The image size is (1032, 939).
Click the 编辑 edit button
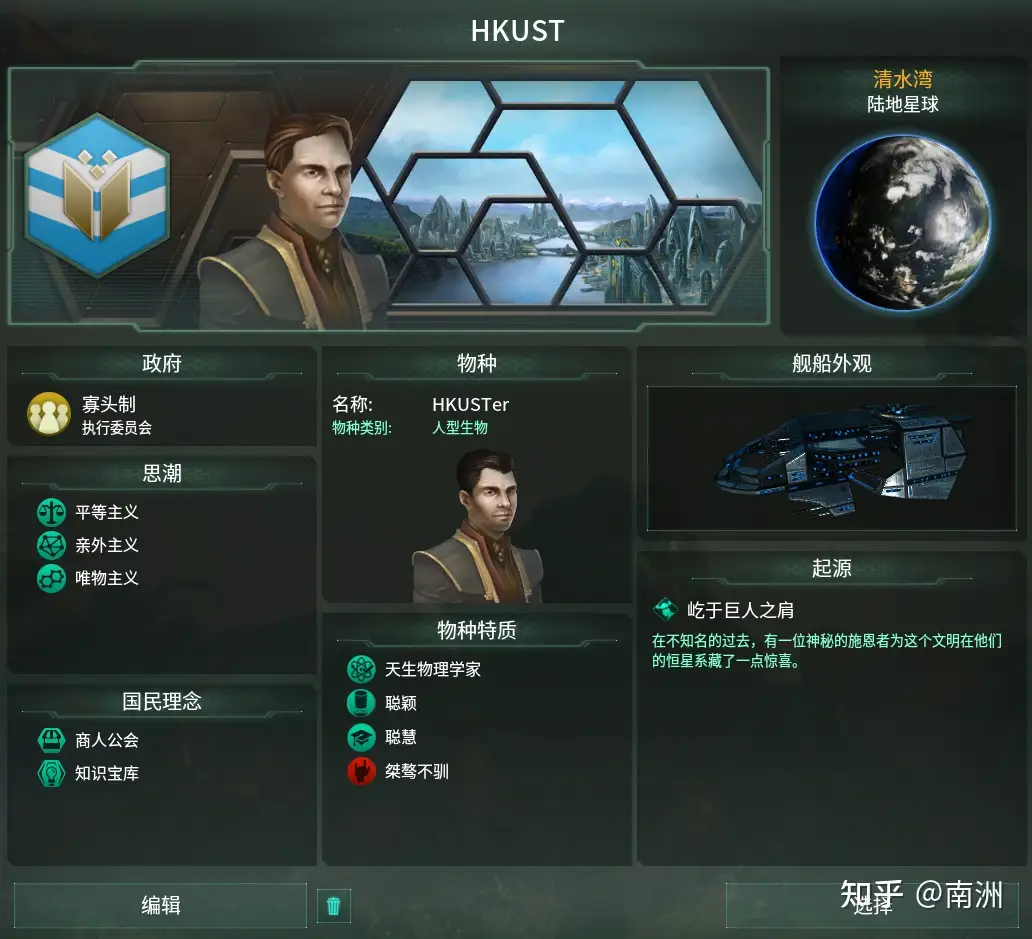point(161,905)
